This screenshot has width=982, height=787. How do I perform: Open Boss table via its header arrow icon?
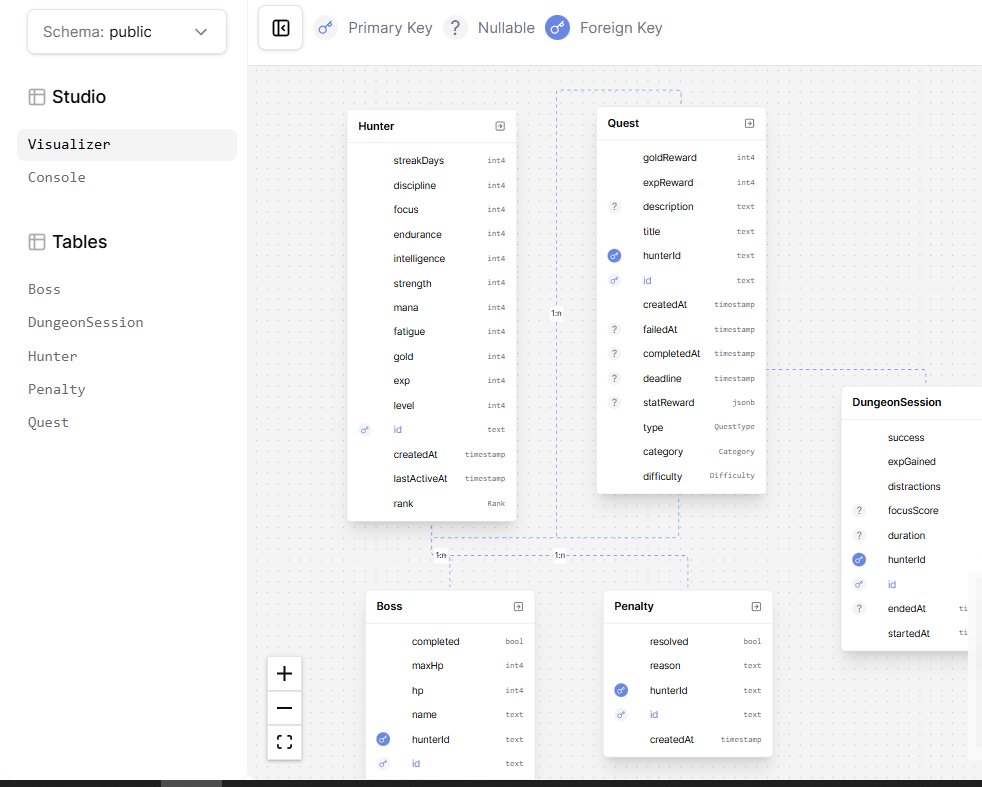(518, 607)
